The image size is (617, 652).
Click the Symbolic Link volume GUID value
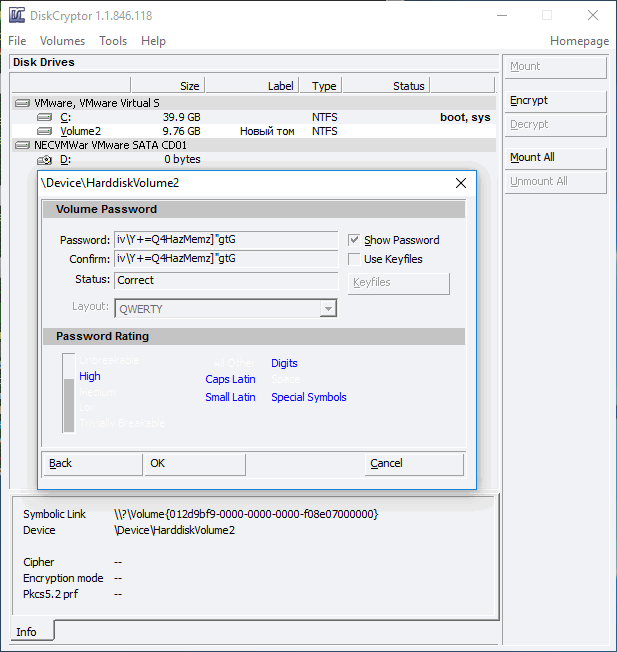[x=246, y=514]
